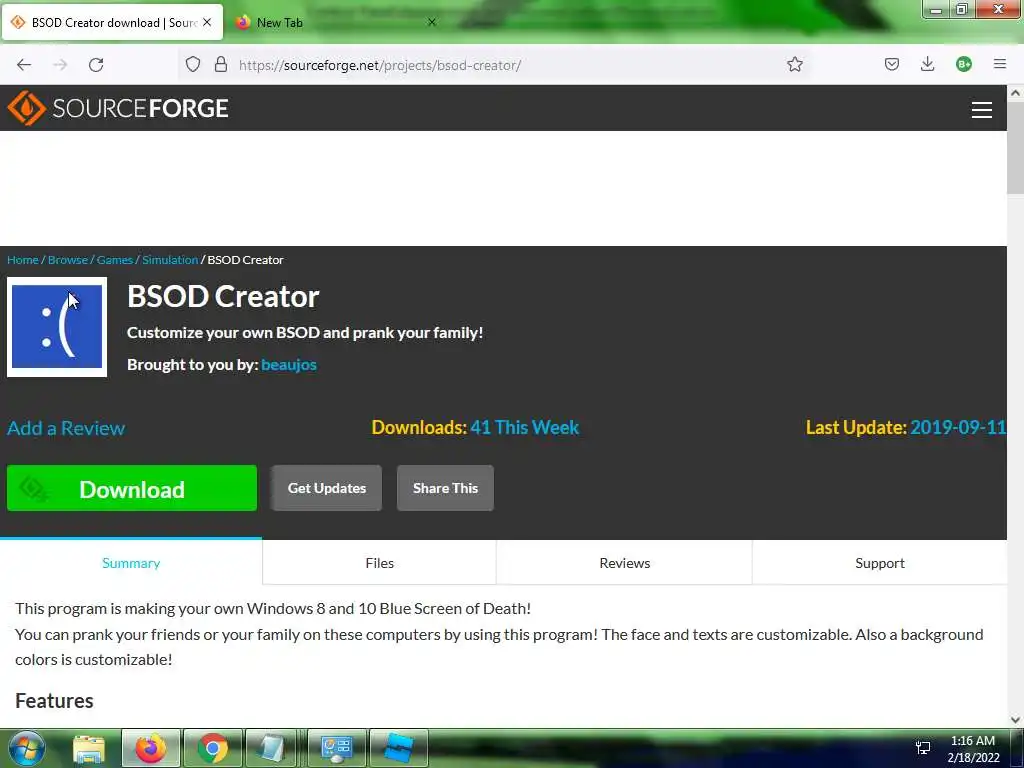Click the 2019-09-11 last update link
This screenshot has height=768, width=1024.
point(958,427)
